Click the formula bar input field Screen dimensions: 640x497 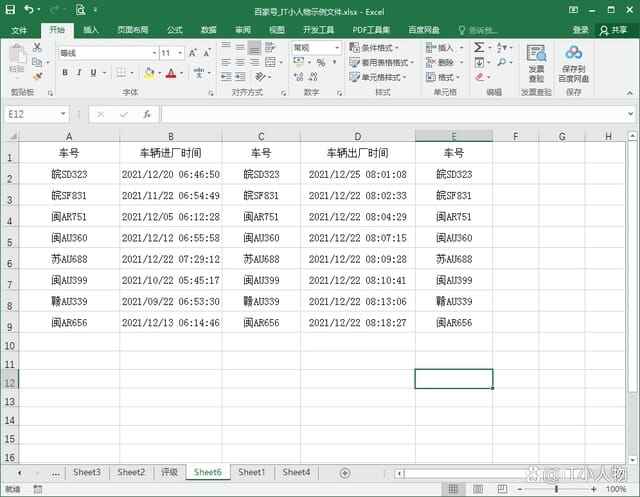click(x=393, y=114)
